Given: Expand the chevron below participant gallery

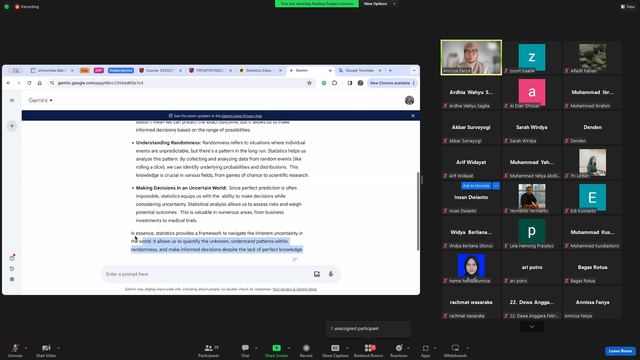Looking at the screenshot, I should click(532, 327).
